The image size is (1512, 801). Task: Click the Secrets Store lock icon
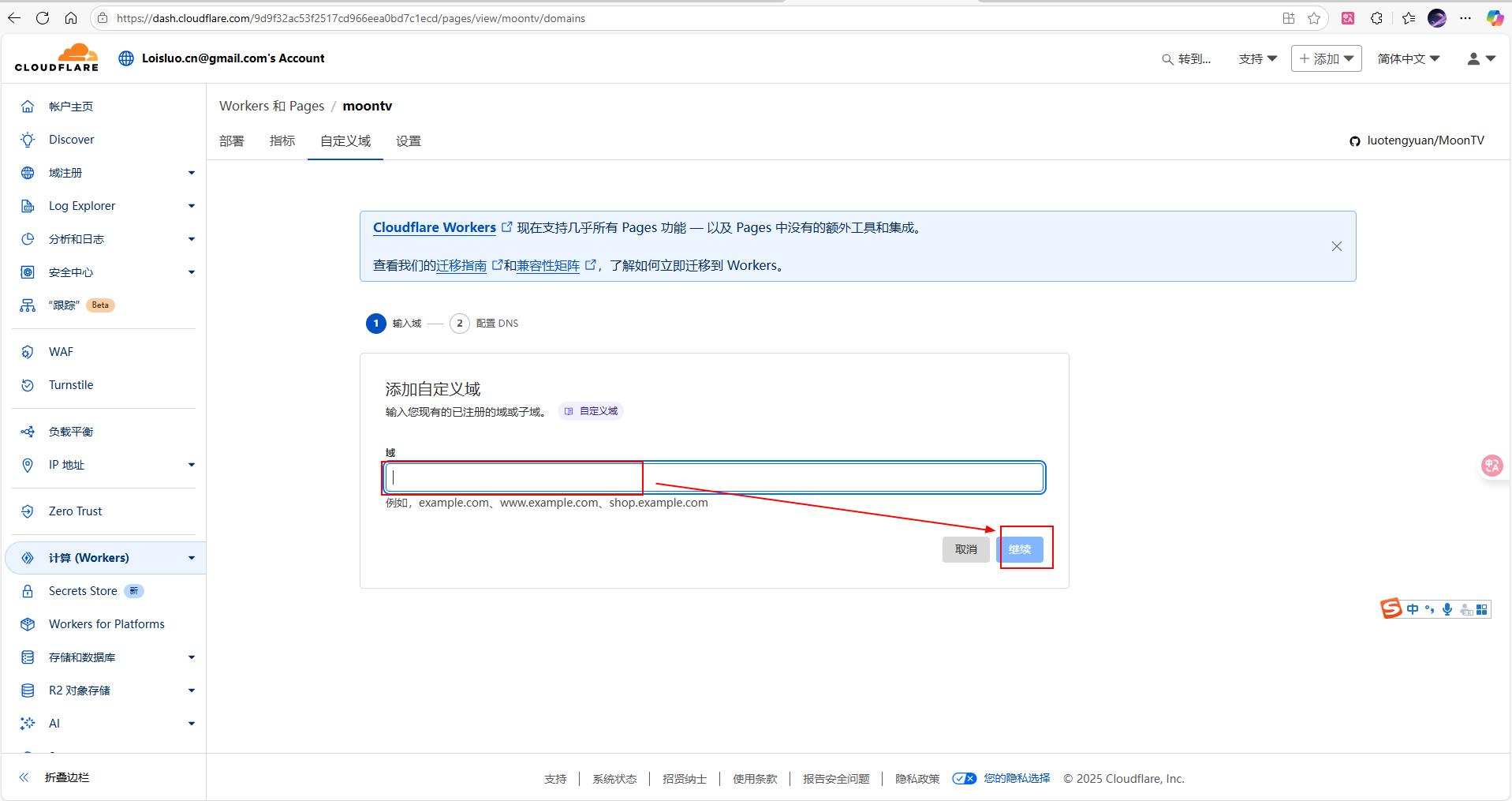pos(28,591)
